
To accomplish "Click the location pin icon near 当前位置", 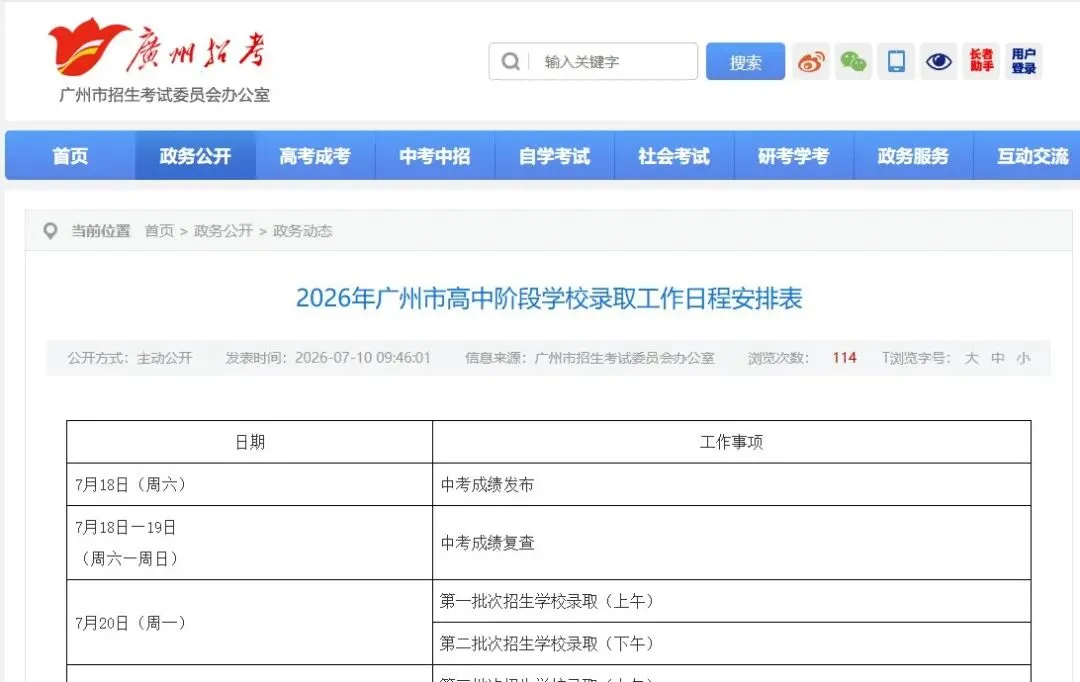I will point(50,231).
